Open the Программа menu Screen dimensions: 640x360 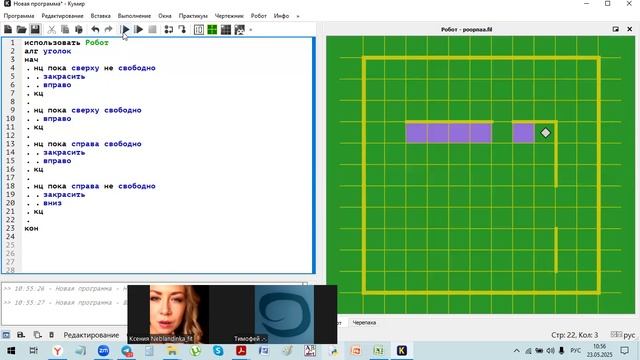[x=19, y=16]
